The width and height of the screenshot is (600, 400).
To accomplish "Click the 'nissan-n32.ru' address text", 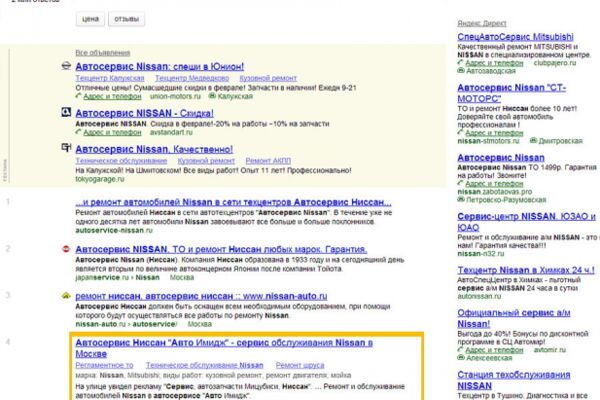I will click(481, 254).
